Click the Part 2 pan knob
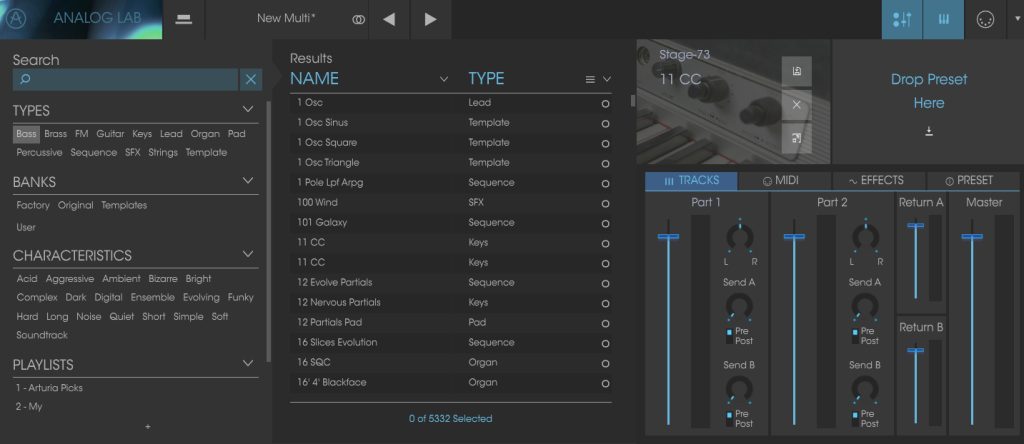The width and height of the screenshot is (1024, 444). (865, 238)
